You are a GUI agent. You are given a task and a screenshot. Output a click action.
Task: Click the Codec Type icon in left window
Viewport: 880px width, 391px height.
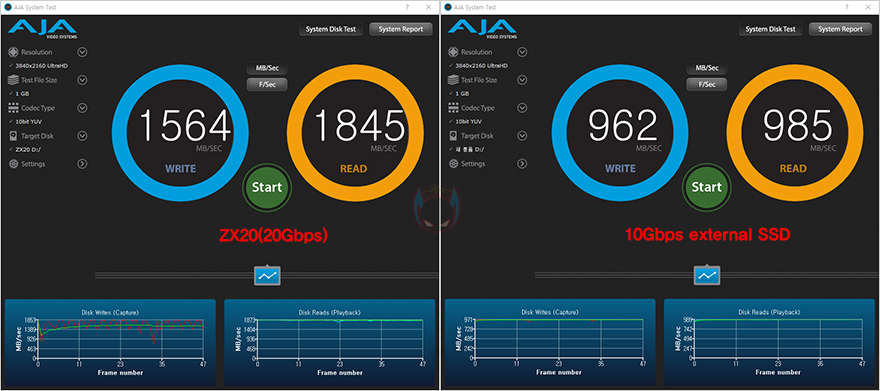[13, 108]
